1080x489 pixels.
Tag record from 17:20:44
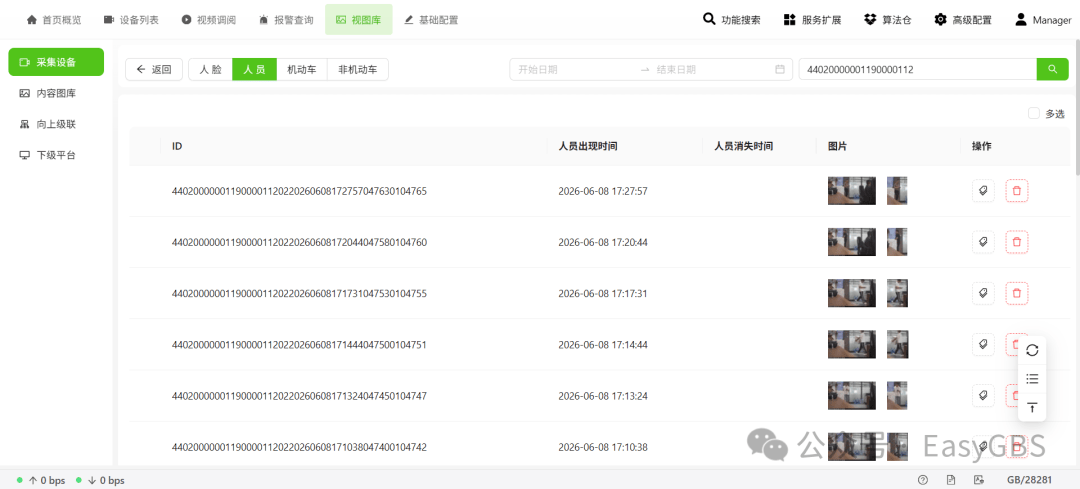click(983, 242)
